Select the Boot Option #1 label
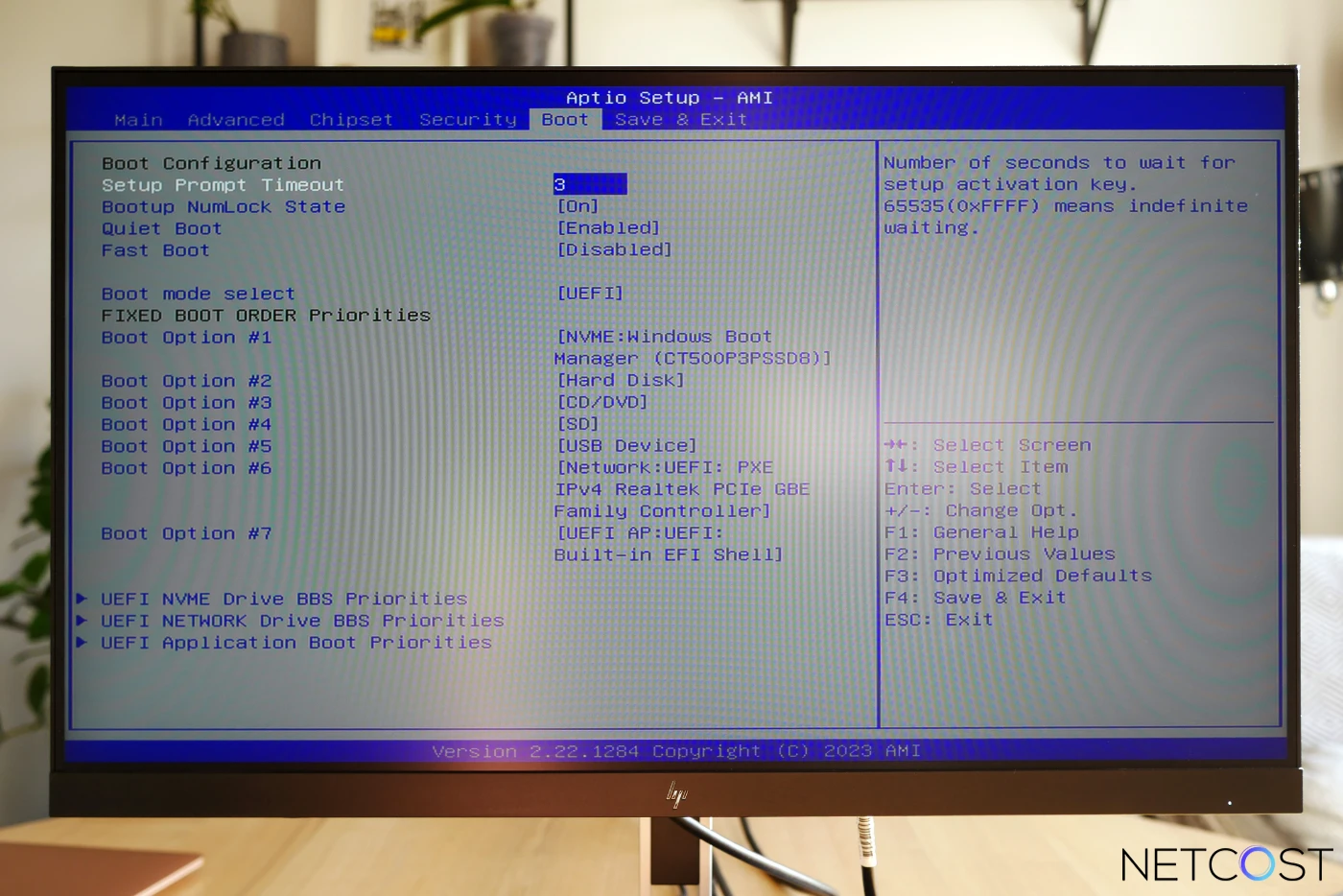The image size is (1343, 896). [x=187, y=338]
